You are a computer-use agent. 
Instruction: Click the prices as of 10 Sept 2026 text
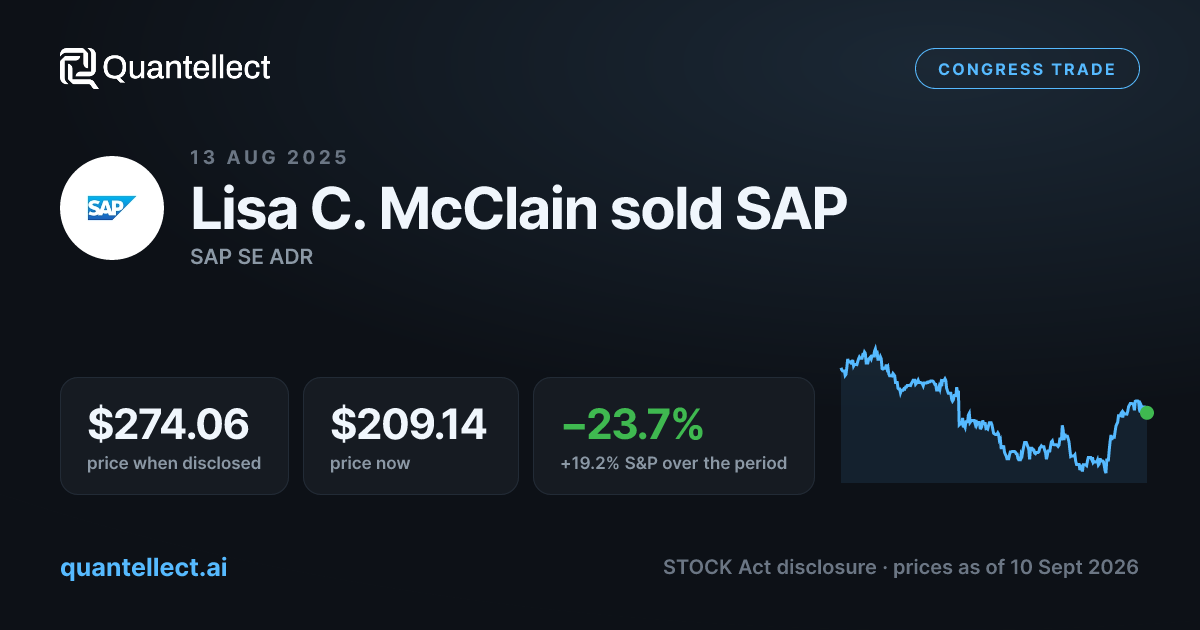click(1015, 567)
